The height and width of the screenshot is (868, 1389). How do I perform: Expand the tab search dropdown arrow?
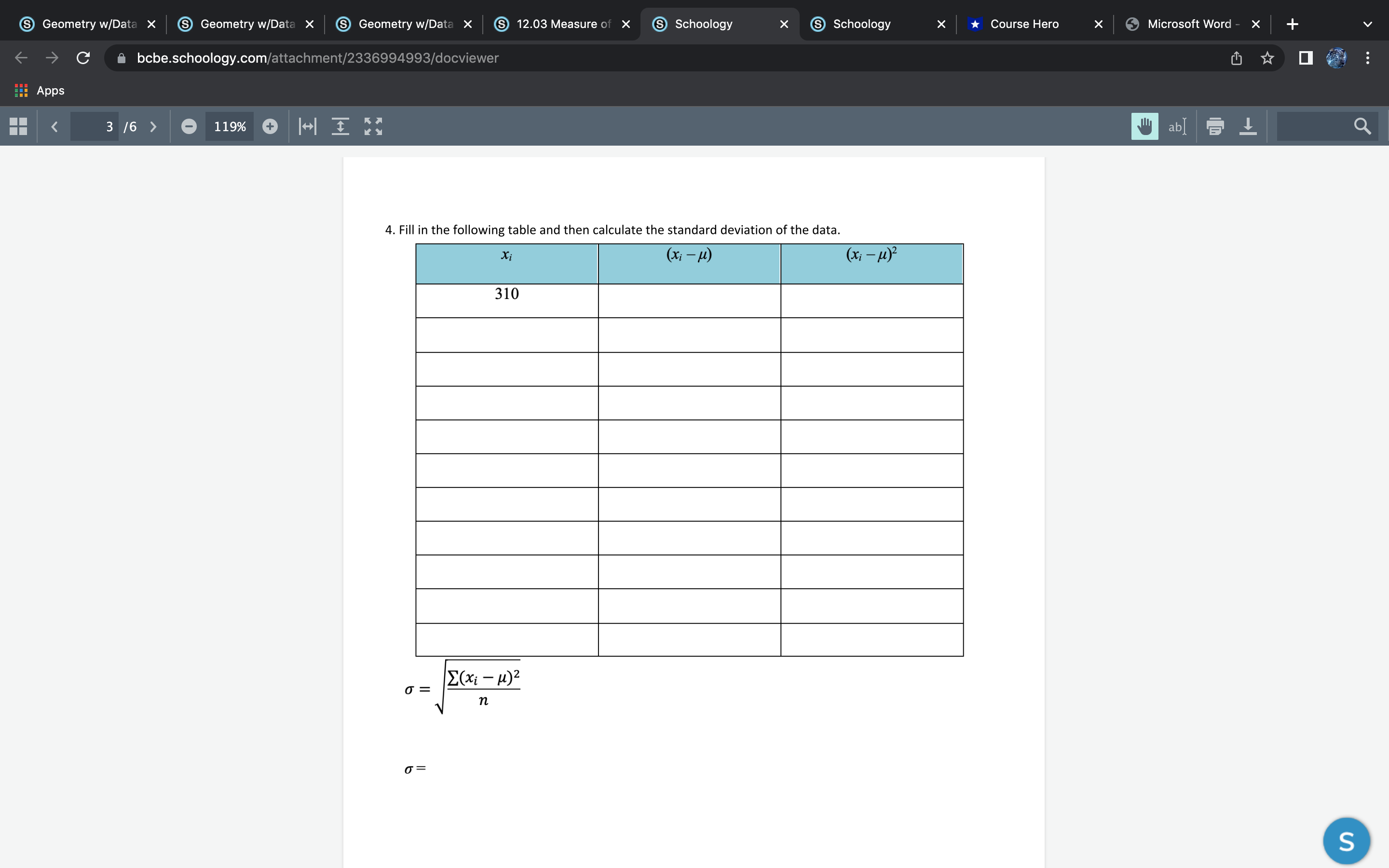click(1368, 24)
